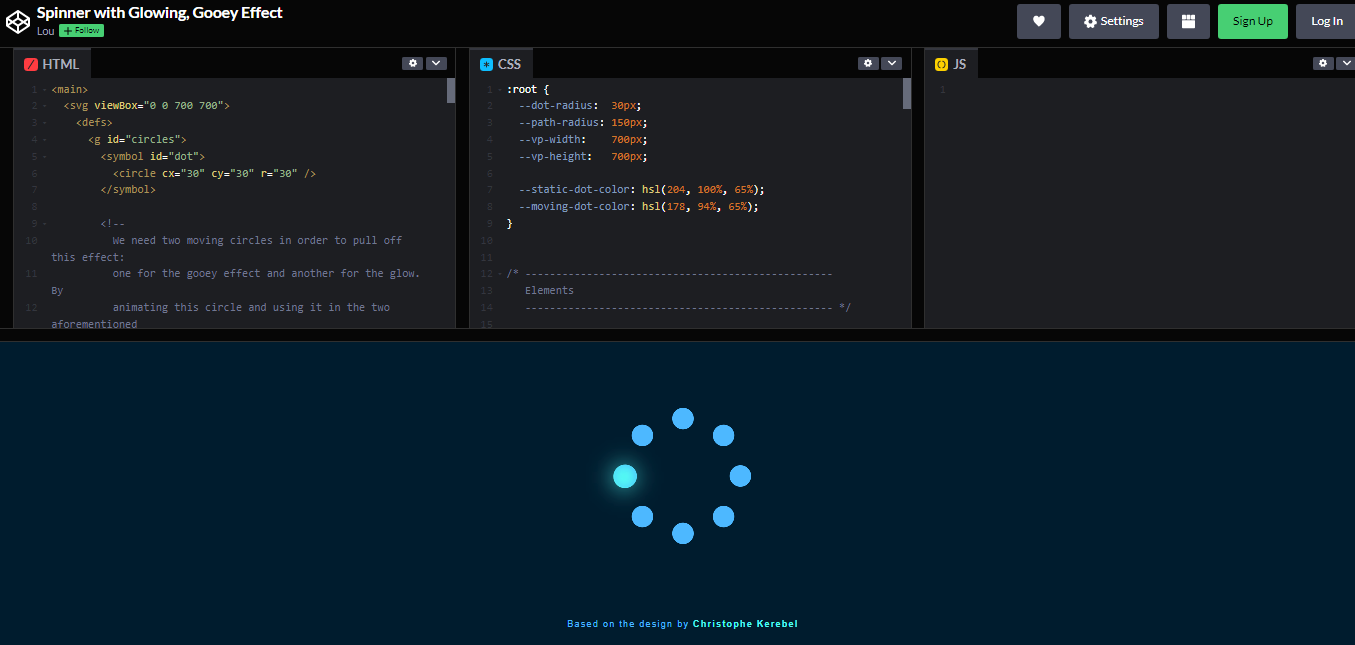Open the CSS editor settings gear
The image size is (1355, 645).
[867, 62]
